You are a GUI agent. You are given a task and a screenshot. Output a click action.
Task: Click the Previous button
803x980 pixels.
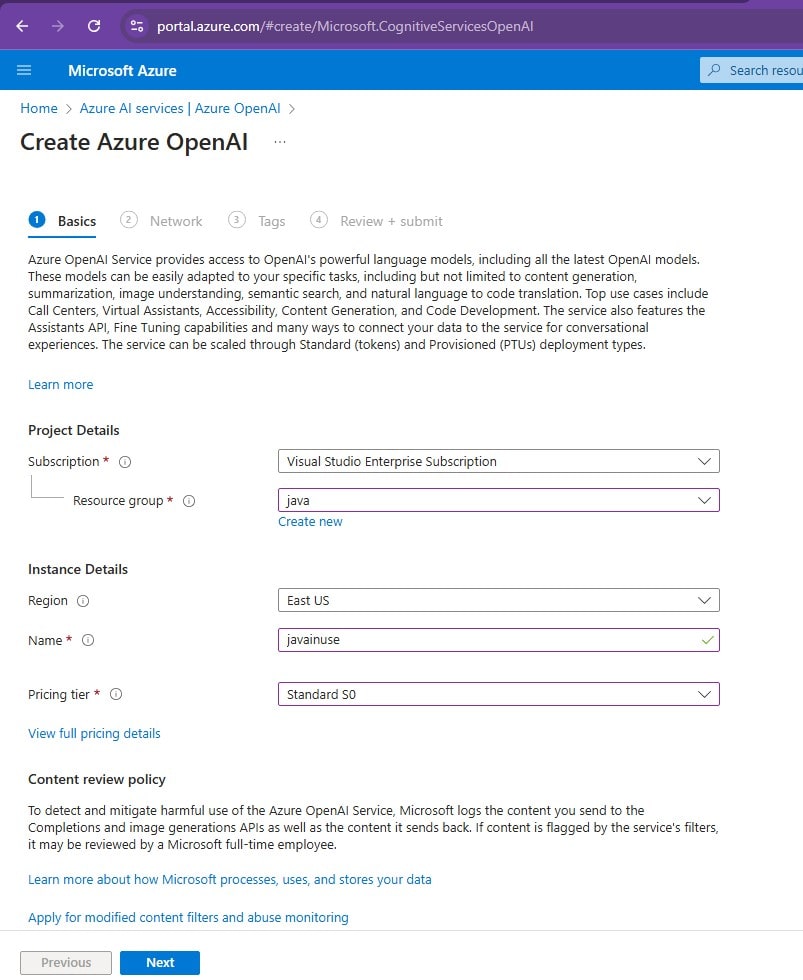66,963
